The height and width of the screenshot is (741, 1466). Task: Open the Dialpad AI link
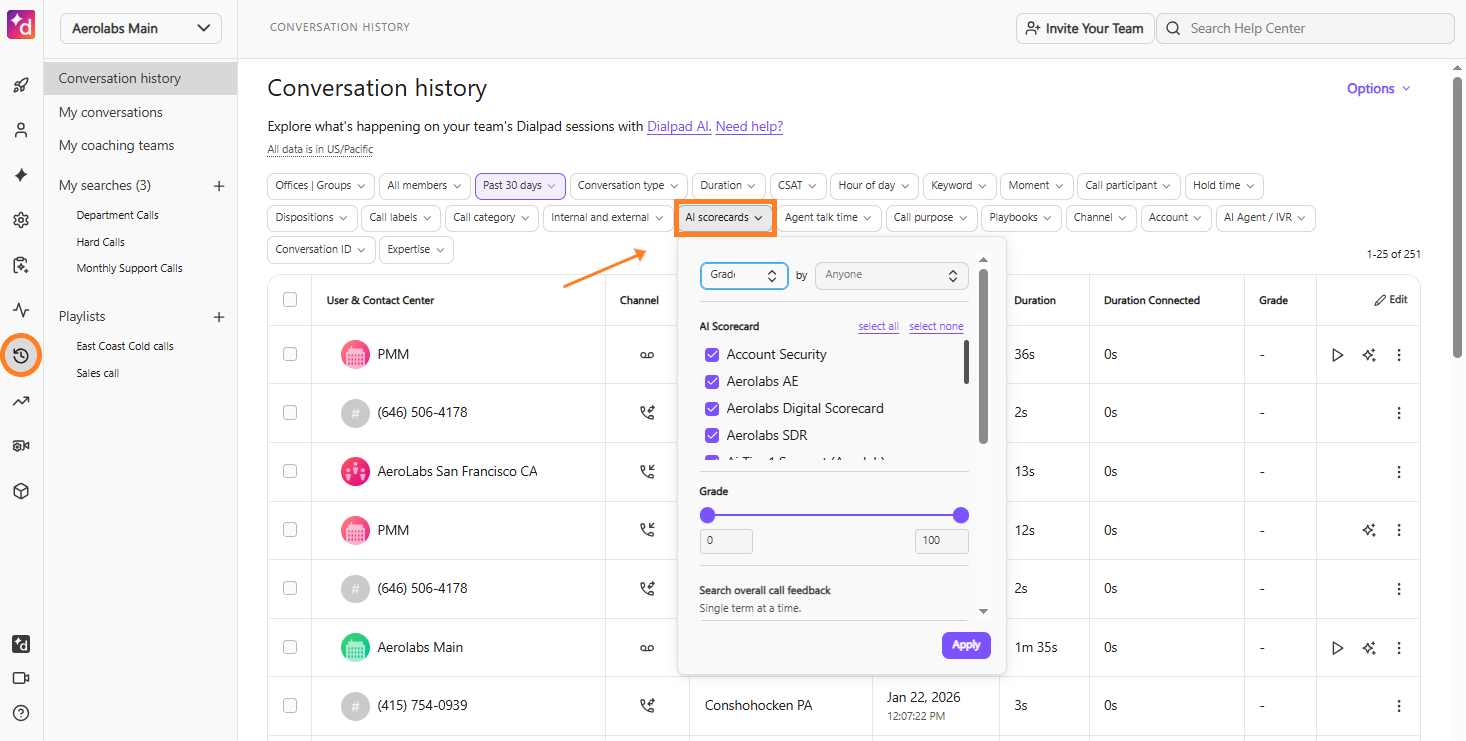click(x=679, y=127)
